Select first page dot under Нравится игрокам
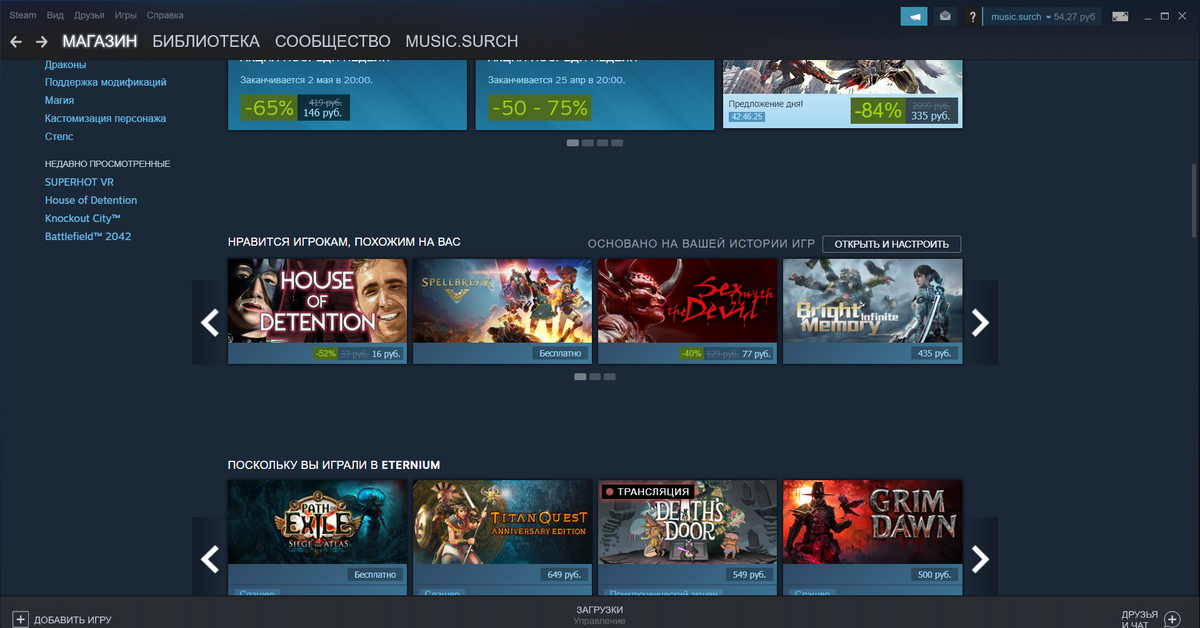Viewport: 1200px width, 628px height. click(580, 377)
